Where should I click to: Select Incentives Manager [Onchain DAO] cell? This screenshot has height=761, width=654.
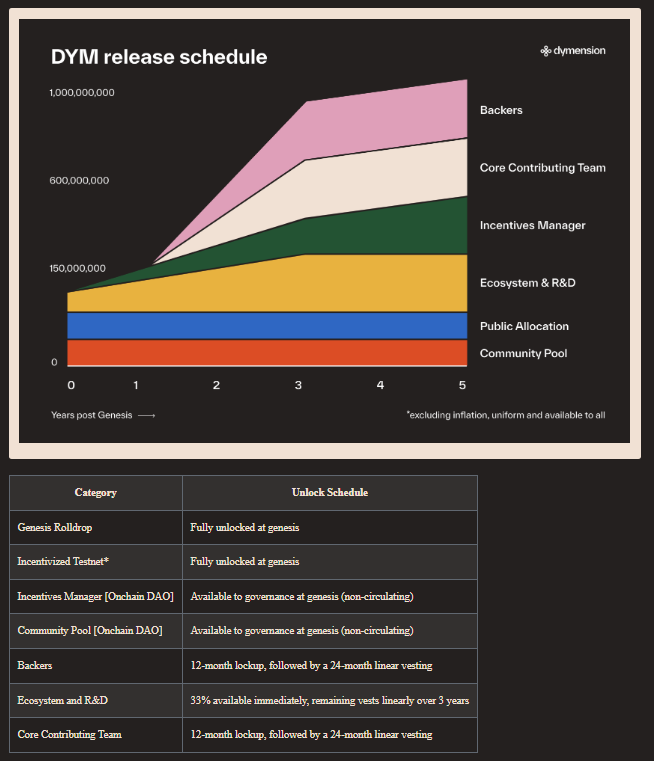(x=96, y=596)
